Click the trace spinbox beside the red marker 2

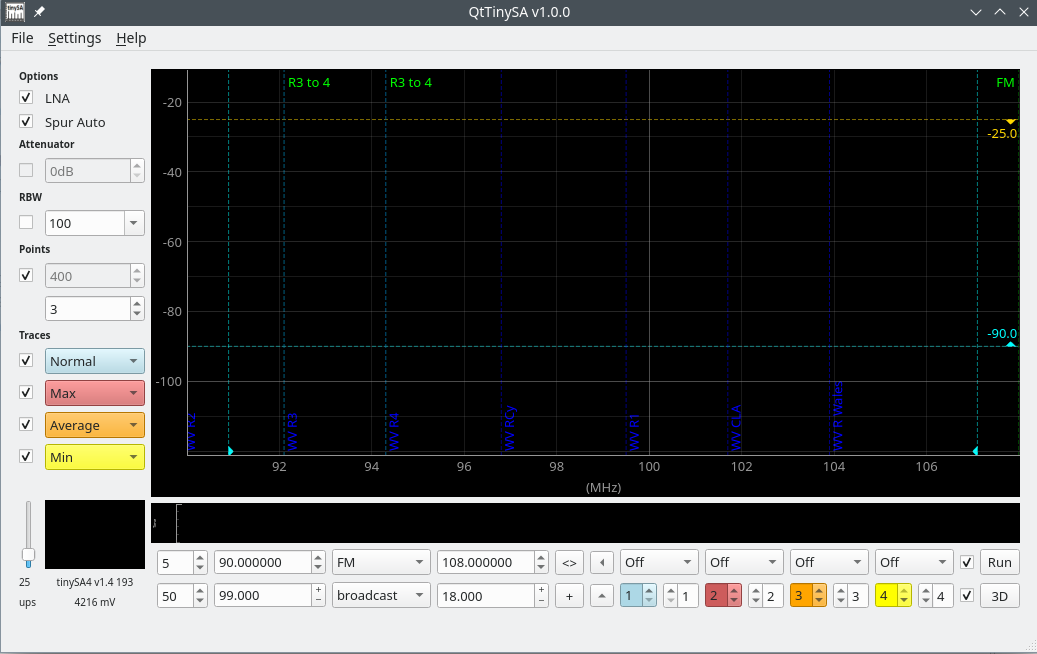766,596
